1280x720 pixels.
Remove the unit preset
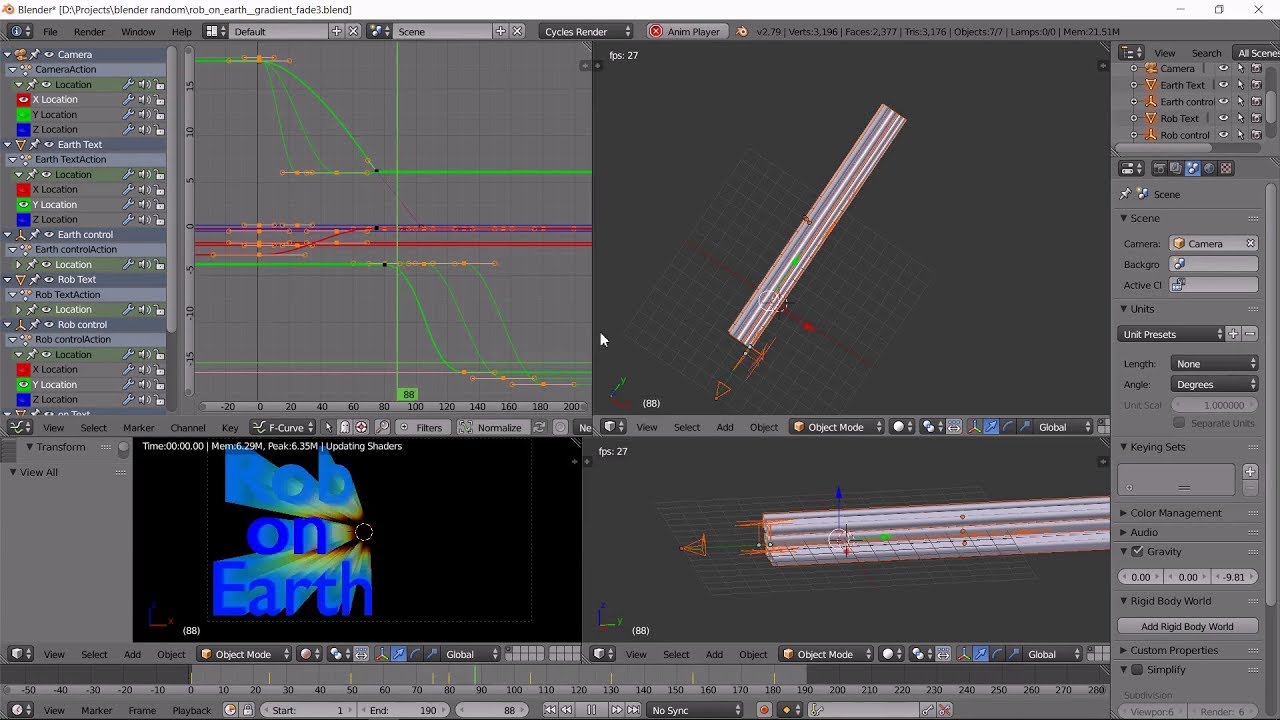(1250, 334)
